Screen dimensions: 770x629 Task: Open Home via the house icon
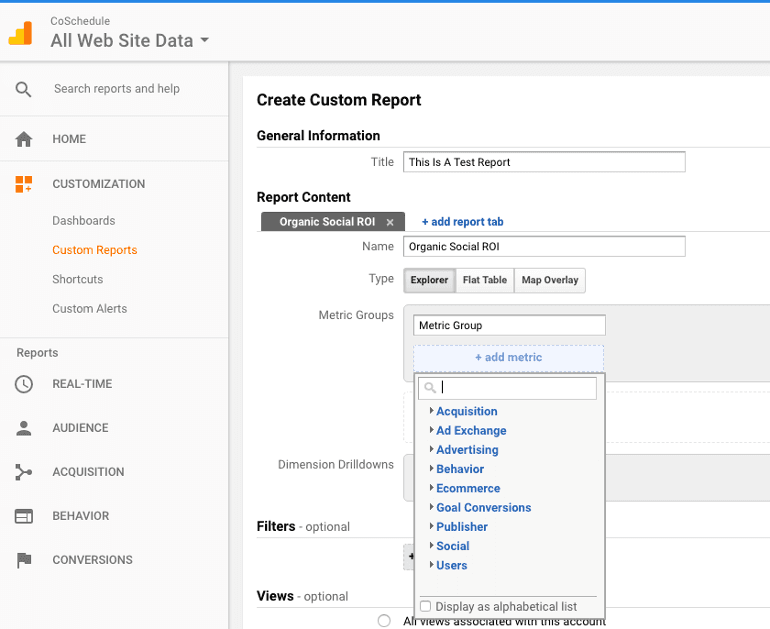24,139
